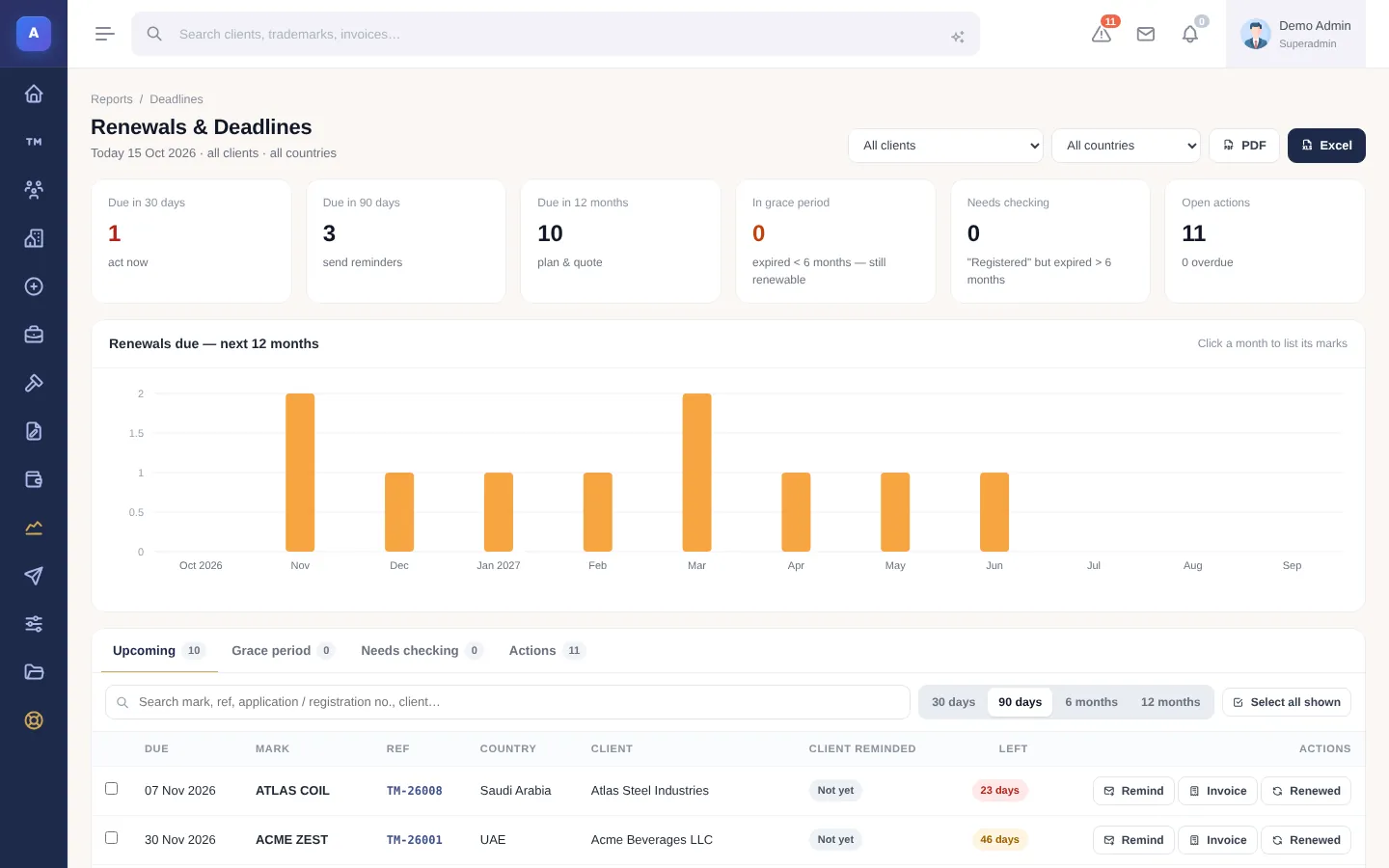Select the 6 months range toggle
The image size is (1389, 868).
pos(1091,702)
